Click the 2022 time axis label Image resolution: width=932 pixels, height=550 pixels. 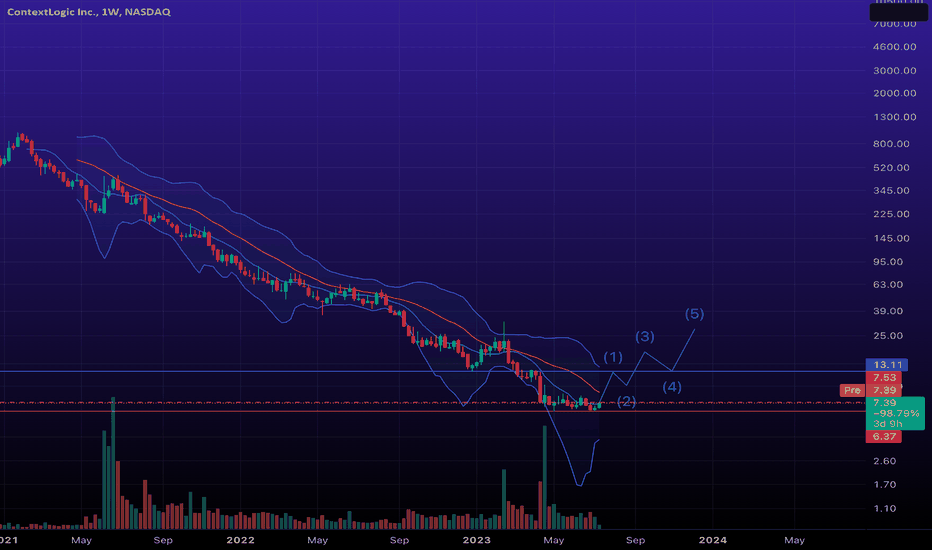[x=240, y=540]
